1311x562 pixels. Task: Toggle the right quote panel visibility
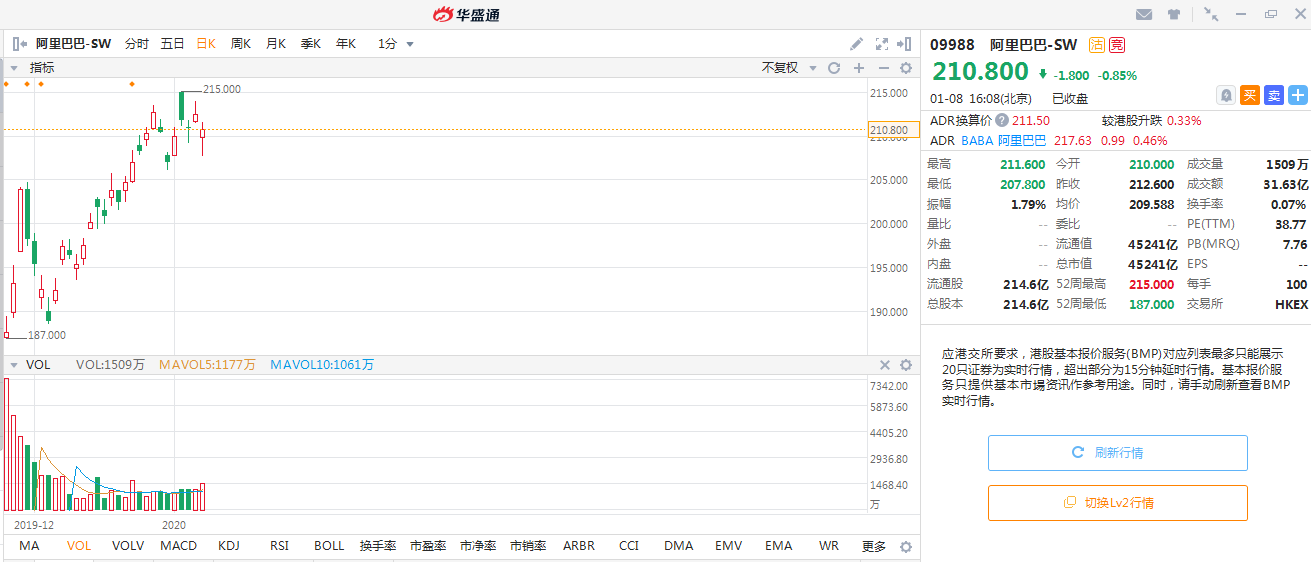coord(905,44)
